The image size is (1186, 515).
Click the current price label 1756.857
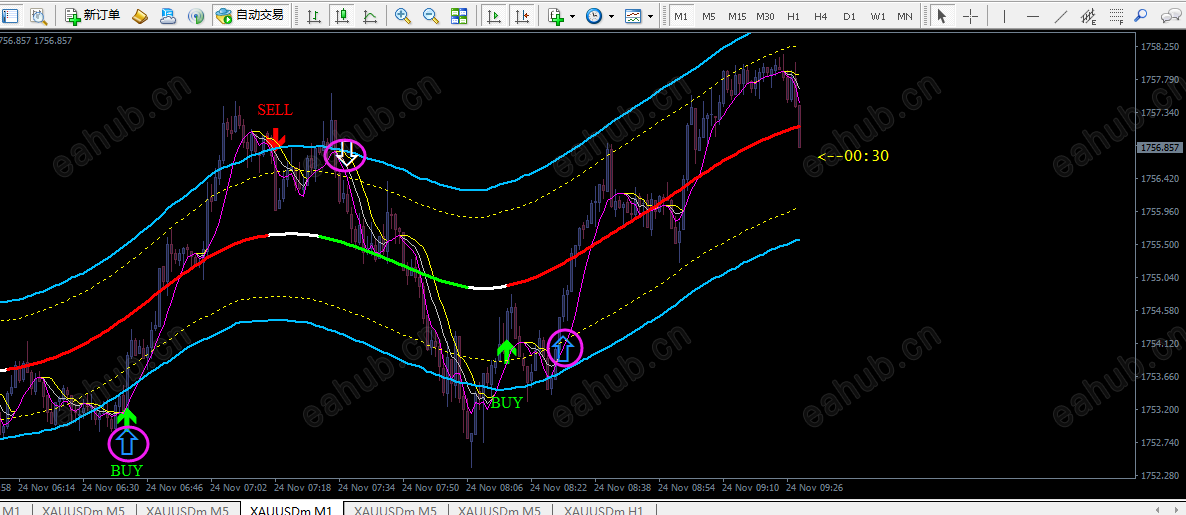tap(1160, 147)
